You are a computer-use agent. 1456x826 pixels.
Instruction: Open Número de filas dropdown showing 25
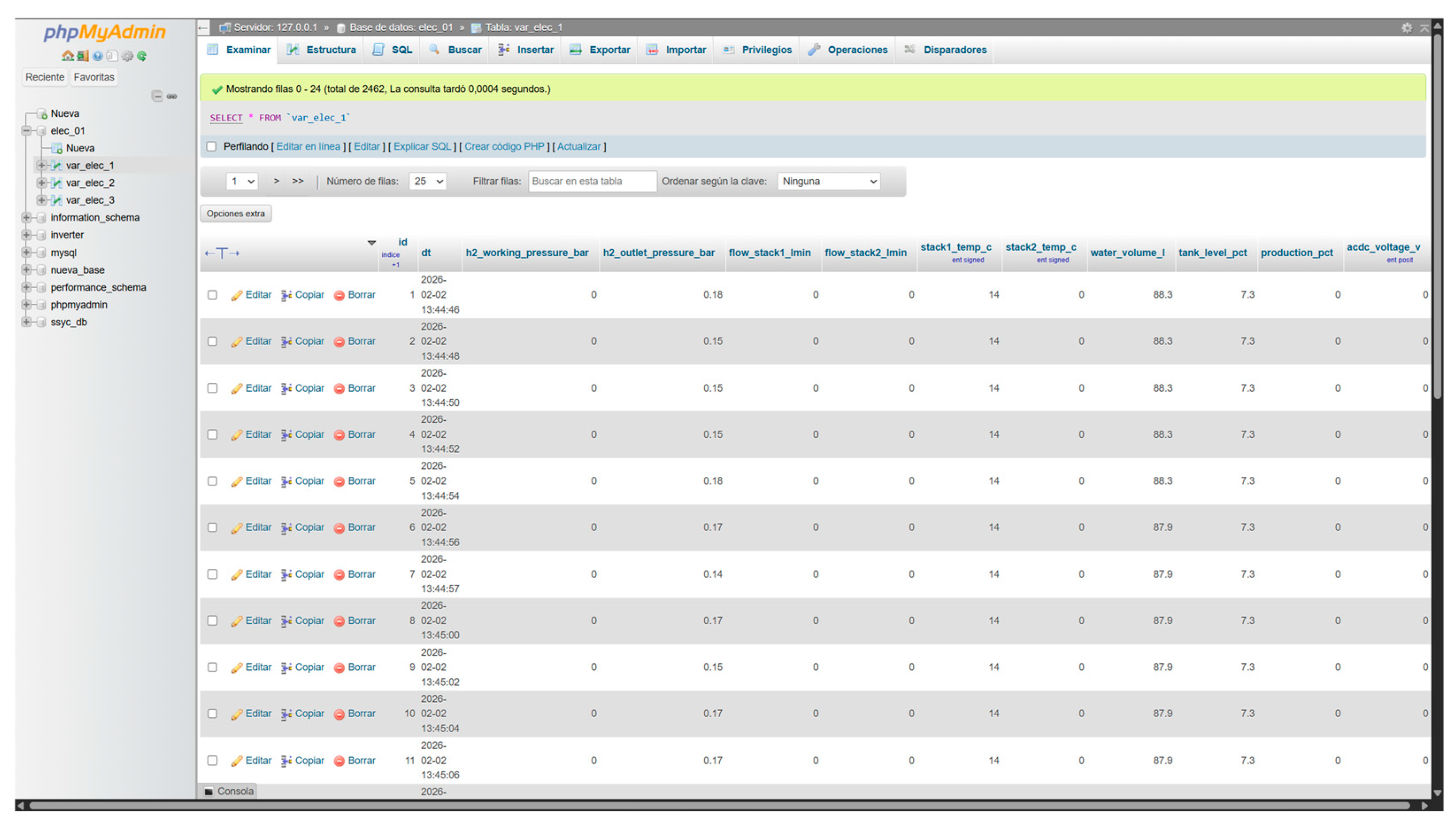click(x=427, y=181)
